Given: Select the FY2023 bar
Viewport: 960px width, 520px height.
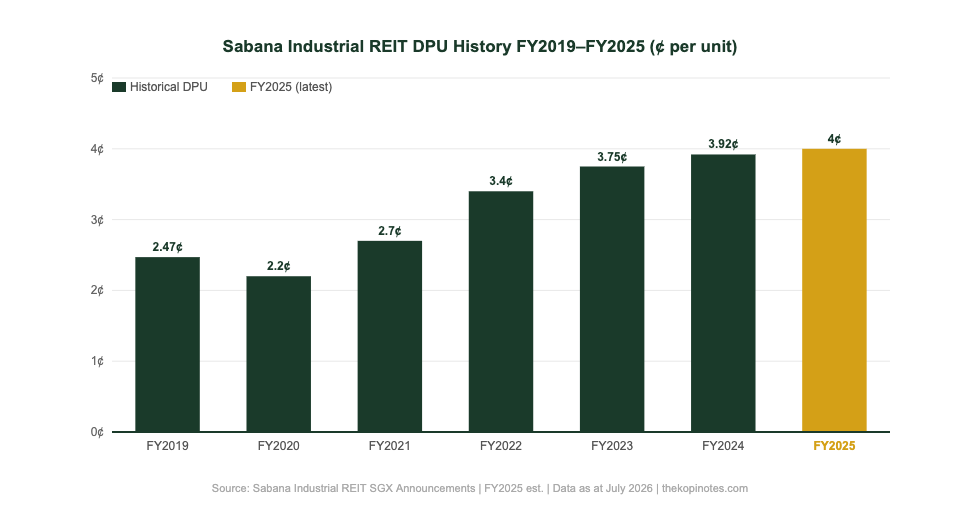Looking at the screenshot, I should [x=612, y=299].
